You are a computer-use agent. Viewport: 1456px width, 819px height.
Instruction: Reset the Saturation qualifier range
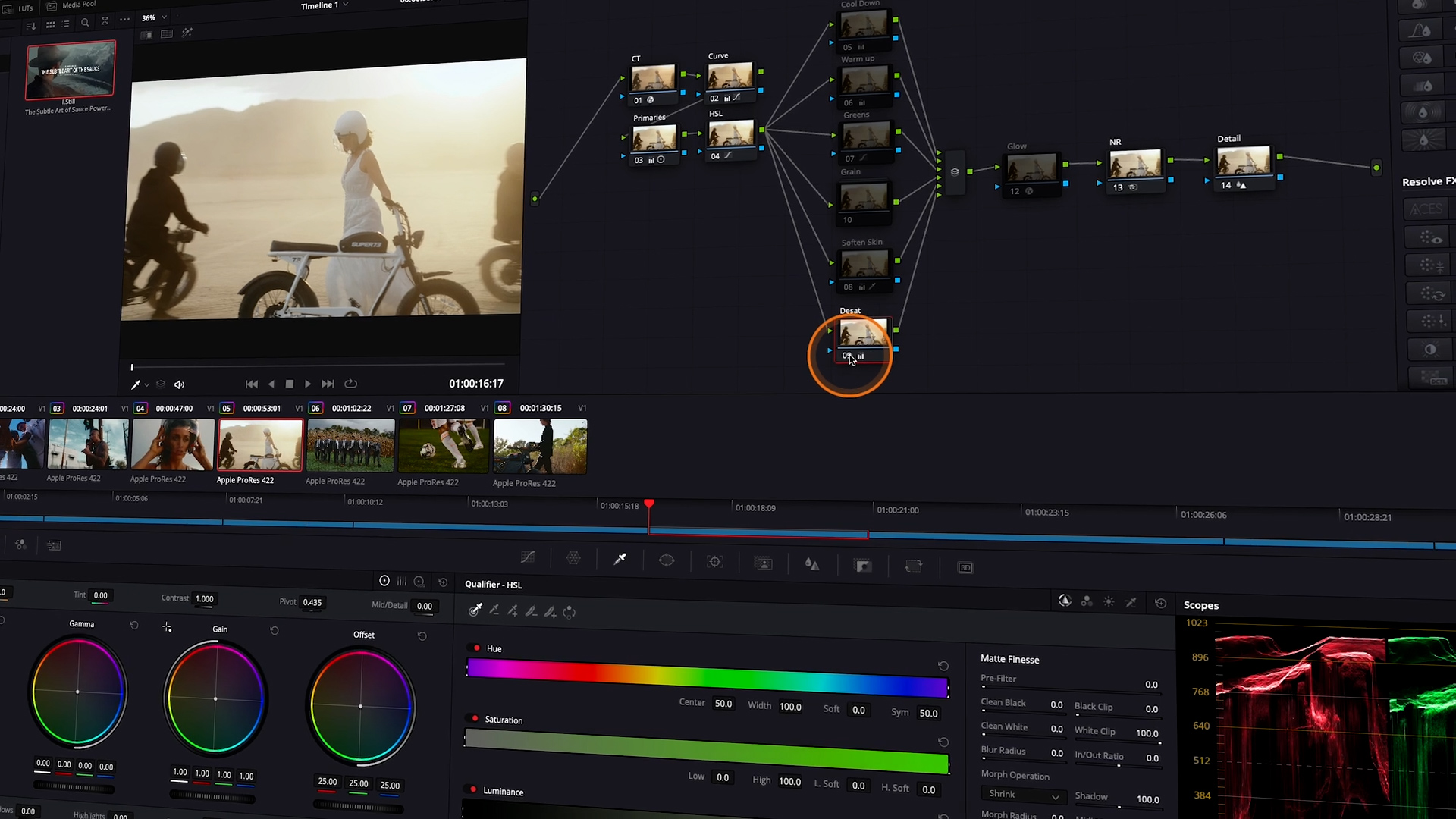point(943,742)
